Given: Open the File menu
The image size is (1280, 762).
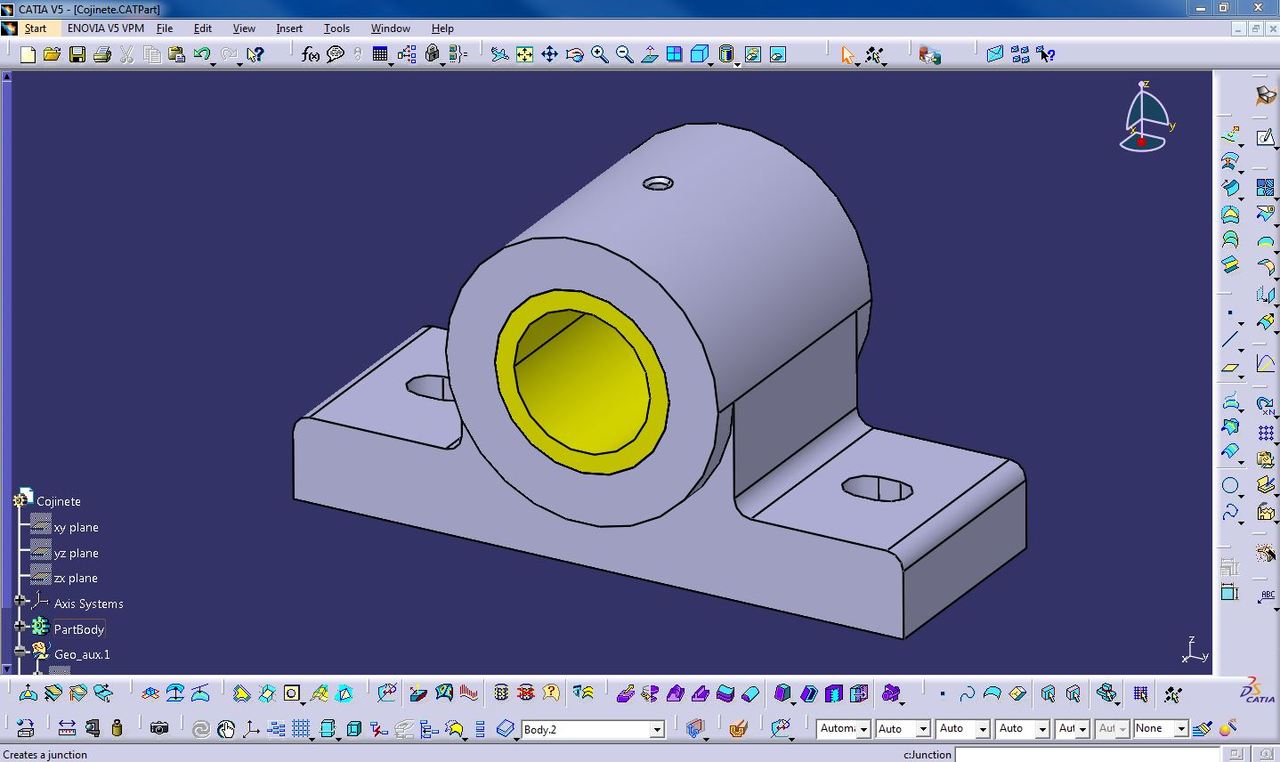Looking at the screenshot, I should pos(164,28).
